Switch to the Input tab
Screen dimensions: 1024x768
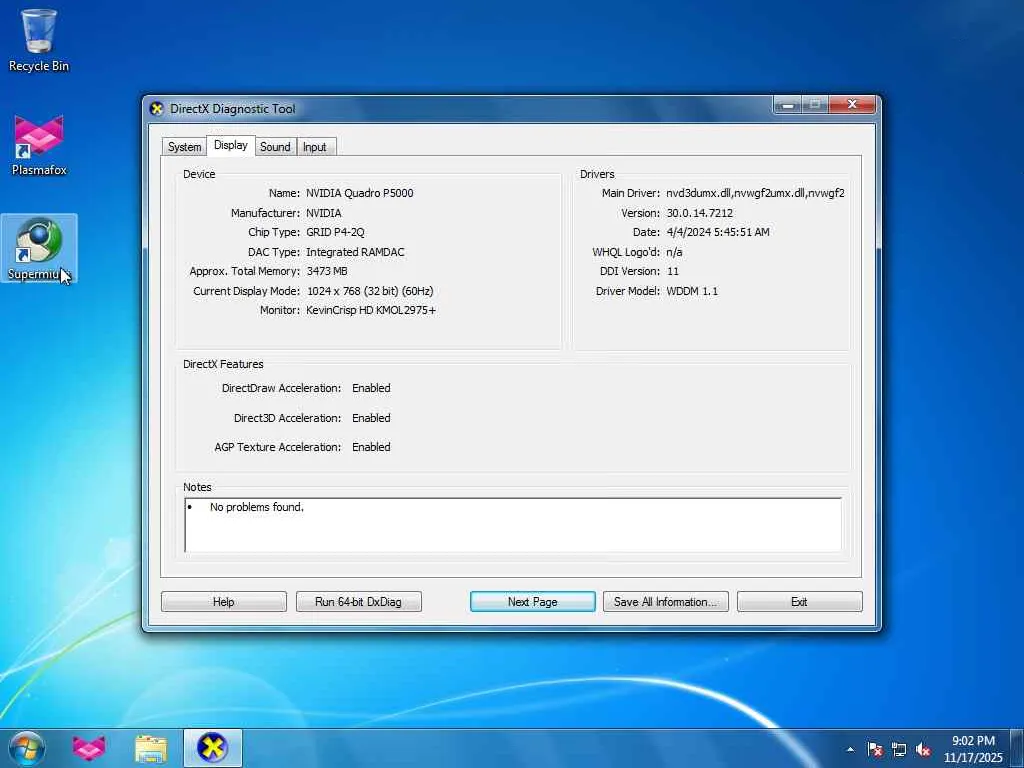point(315,147)
